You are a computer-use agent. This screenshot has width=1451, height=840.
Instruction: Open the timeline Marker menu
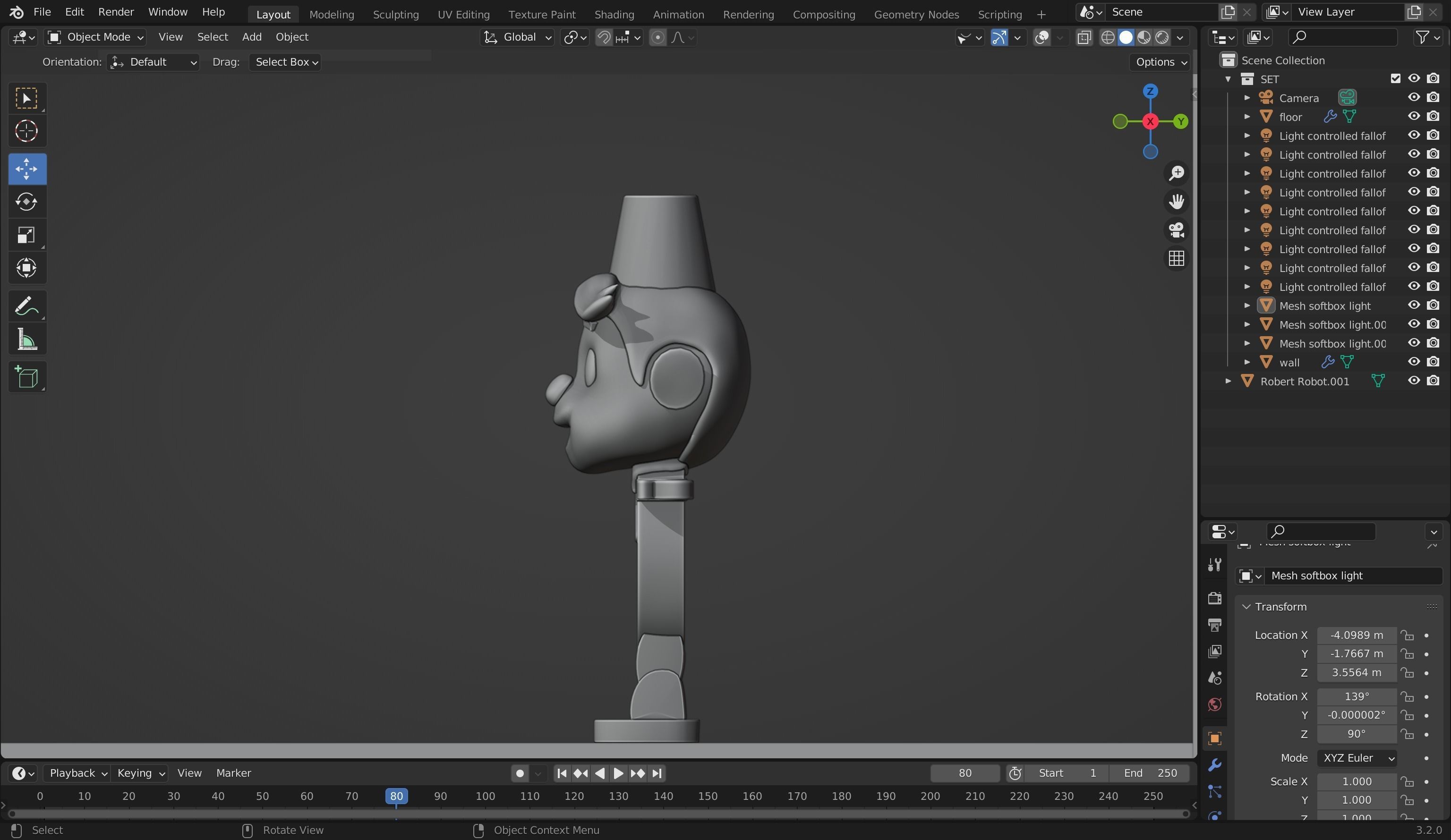click(x=233, y=773)
